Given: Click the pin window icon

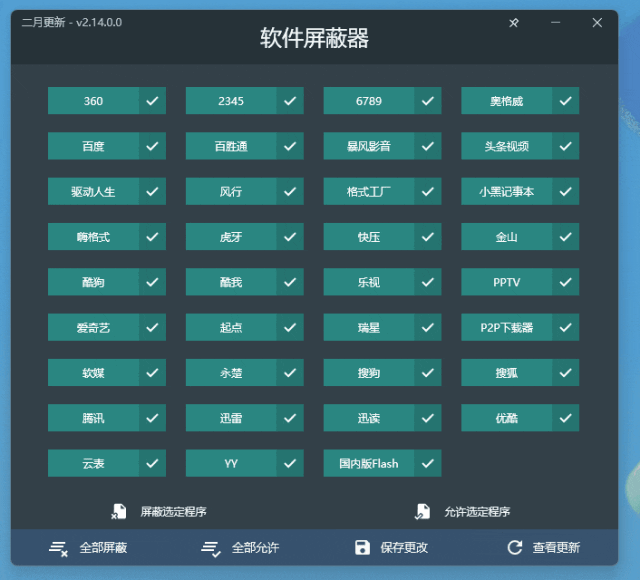Looking at the screenshot, I should [x=513, y=23].
